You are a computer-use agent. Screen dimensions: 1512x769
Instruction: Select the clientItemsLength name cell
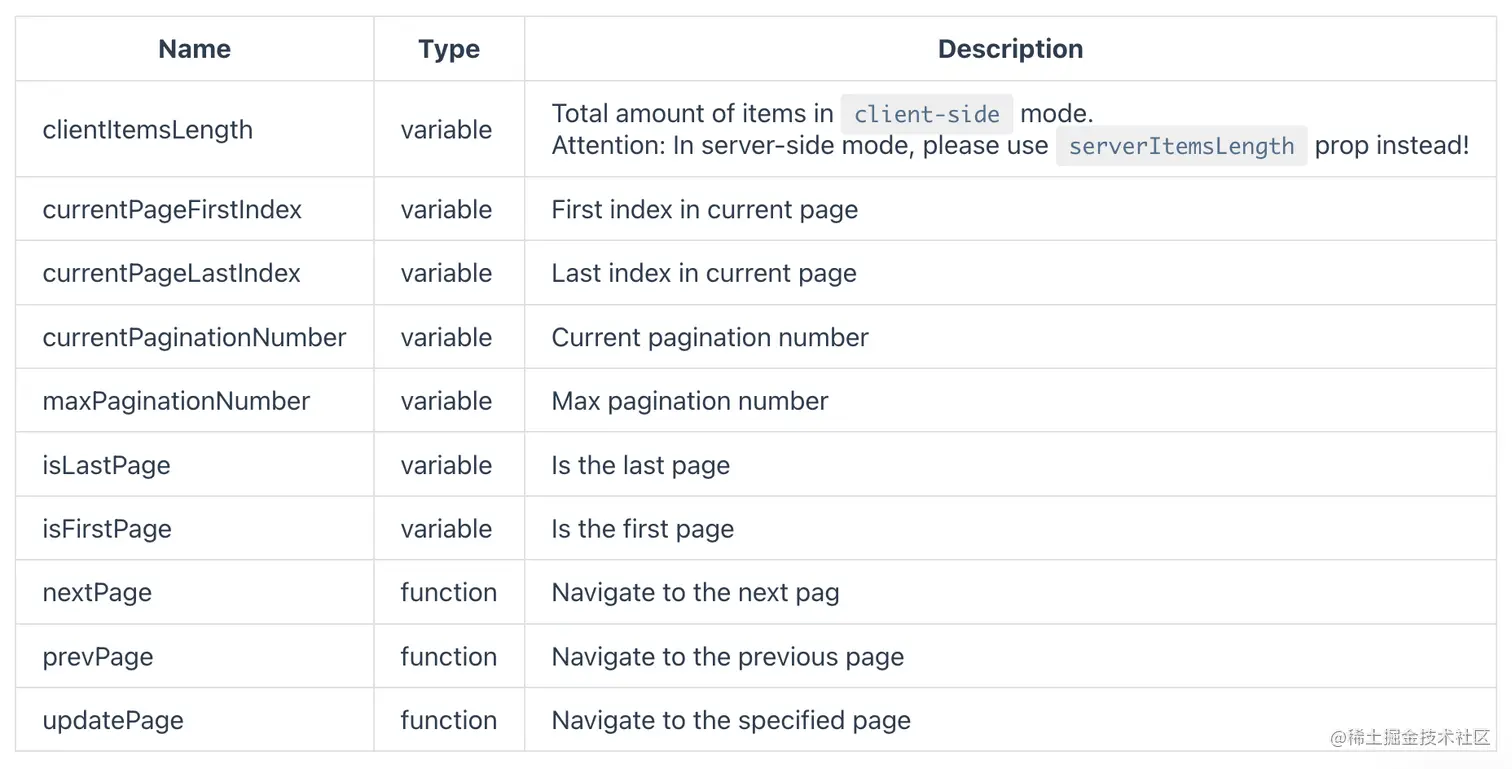point(148,130)
